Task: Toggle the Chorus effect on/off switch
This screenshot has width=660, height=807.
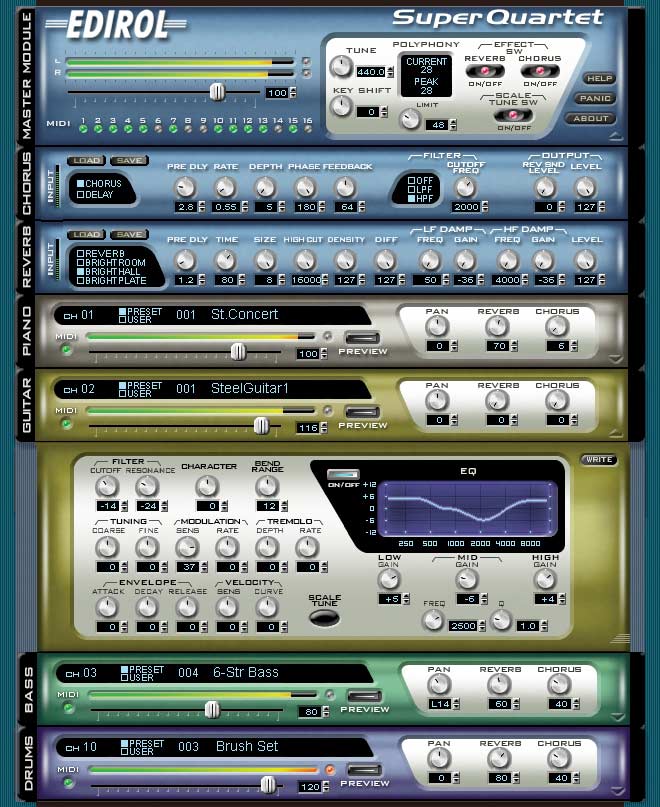Action: pyautogui.click(x=540, y=71)
